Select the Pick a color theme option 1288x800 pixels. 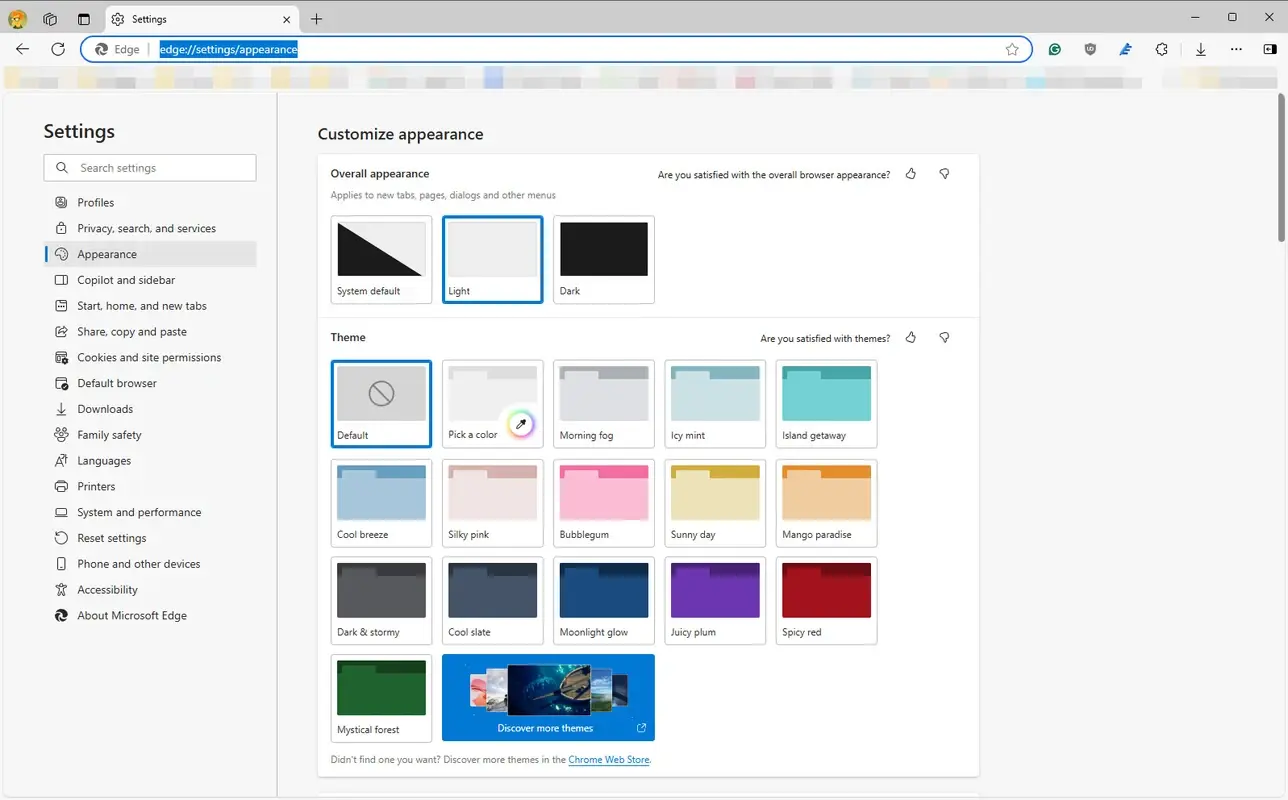pos(492,403)
